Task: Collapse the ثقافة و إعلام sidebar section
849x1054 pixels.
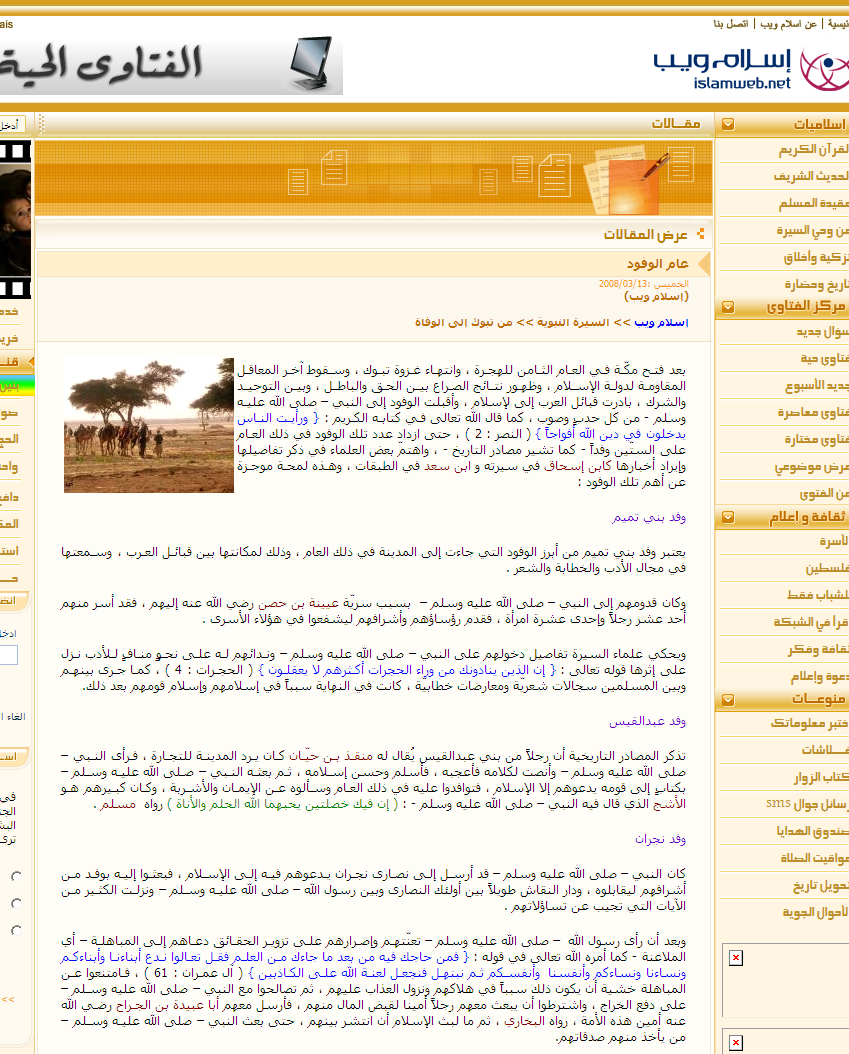Action: tap(729, 517)
